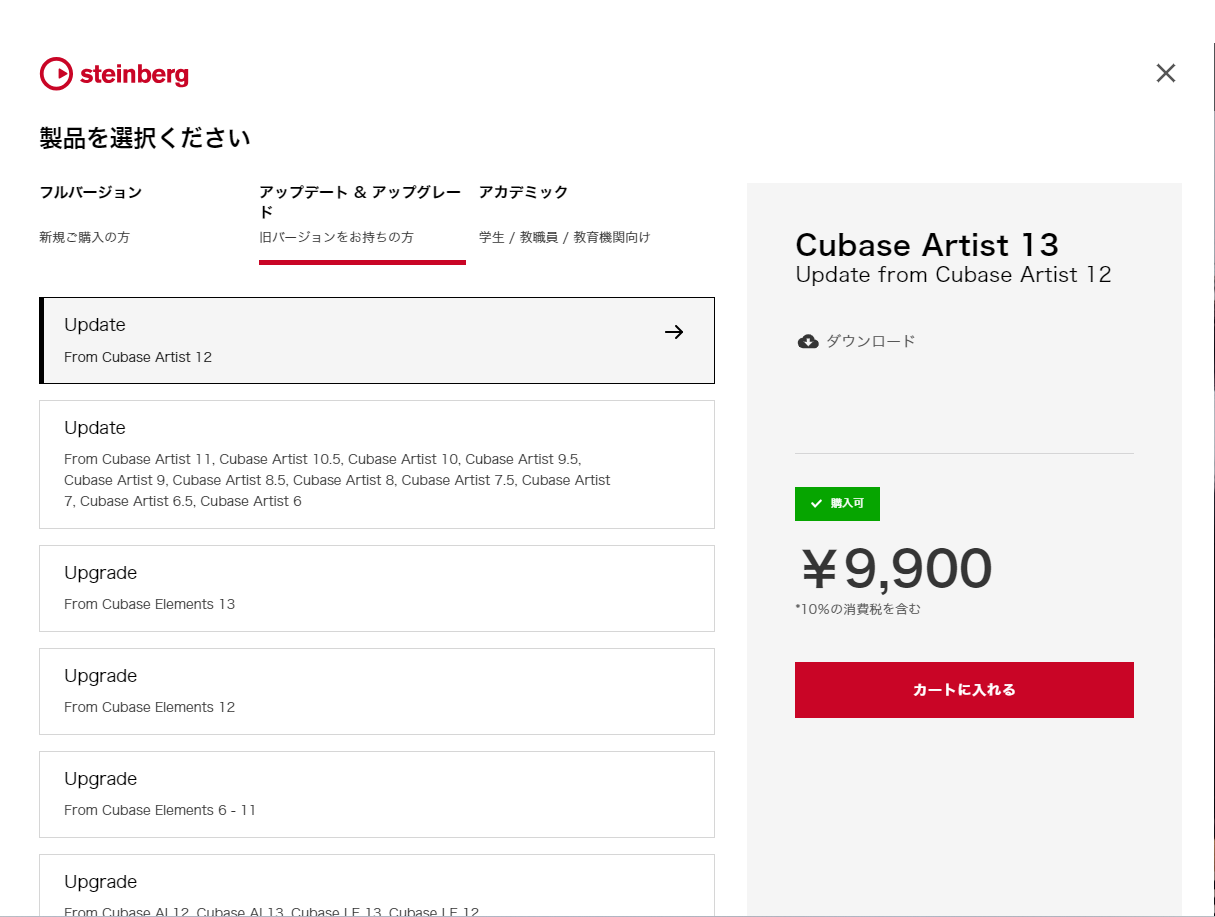1215x917 pixels.
Task: Add to cart with カートに入れる button
Action: (x=964, y=690)
